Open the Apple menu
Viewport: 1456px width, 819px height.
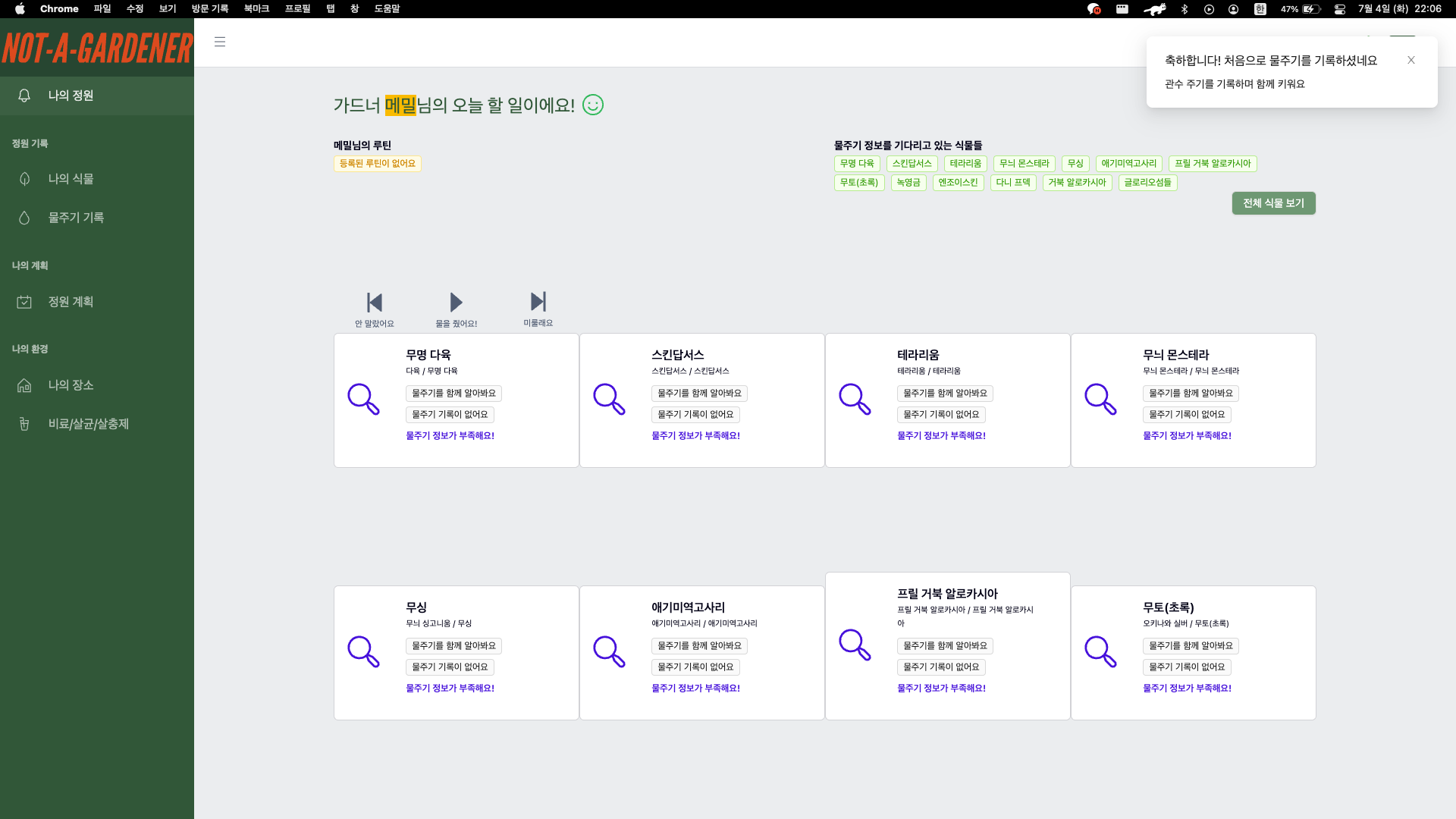click(x=20, y=9)
